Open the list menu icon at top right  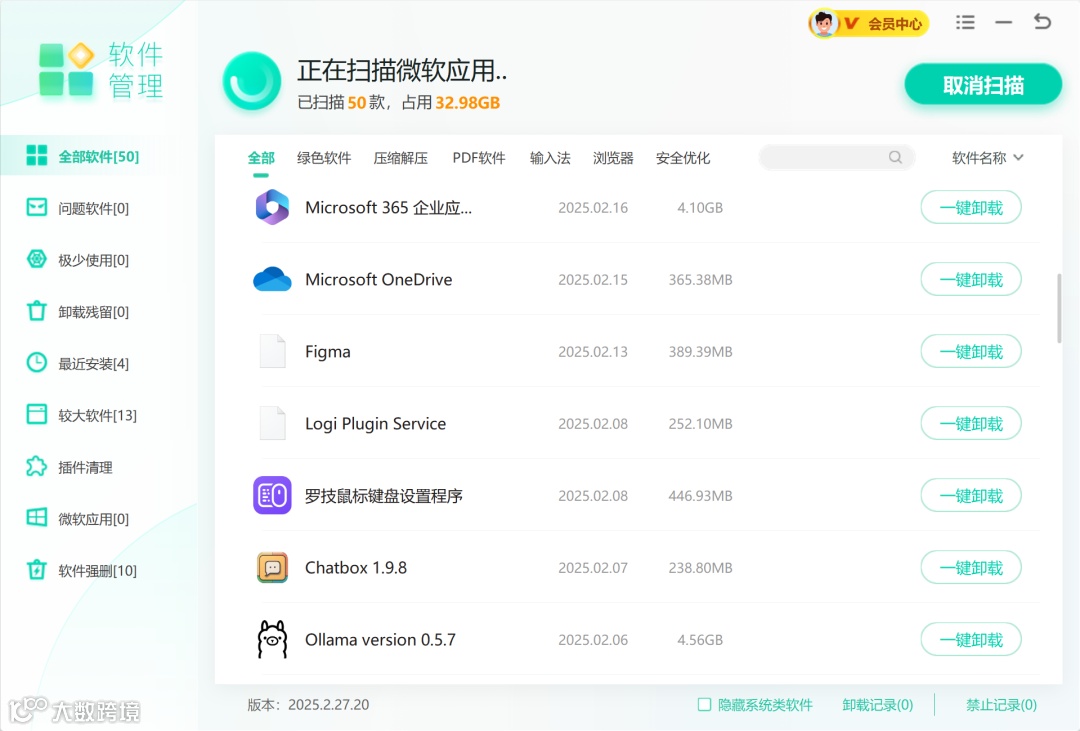[965, 23]
